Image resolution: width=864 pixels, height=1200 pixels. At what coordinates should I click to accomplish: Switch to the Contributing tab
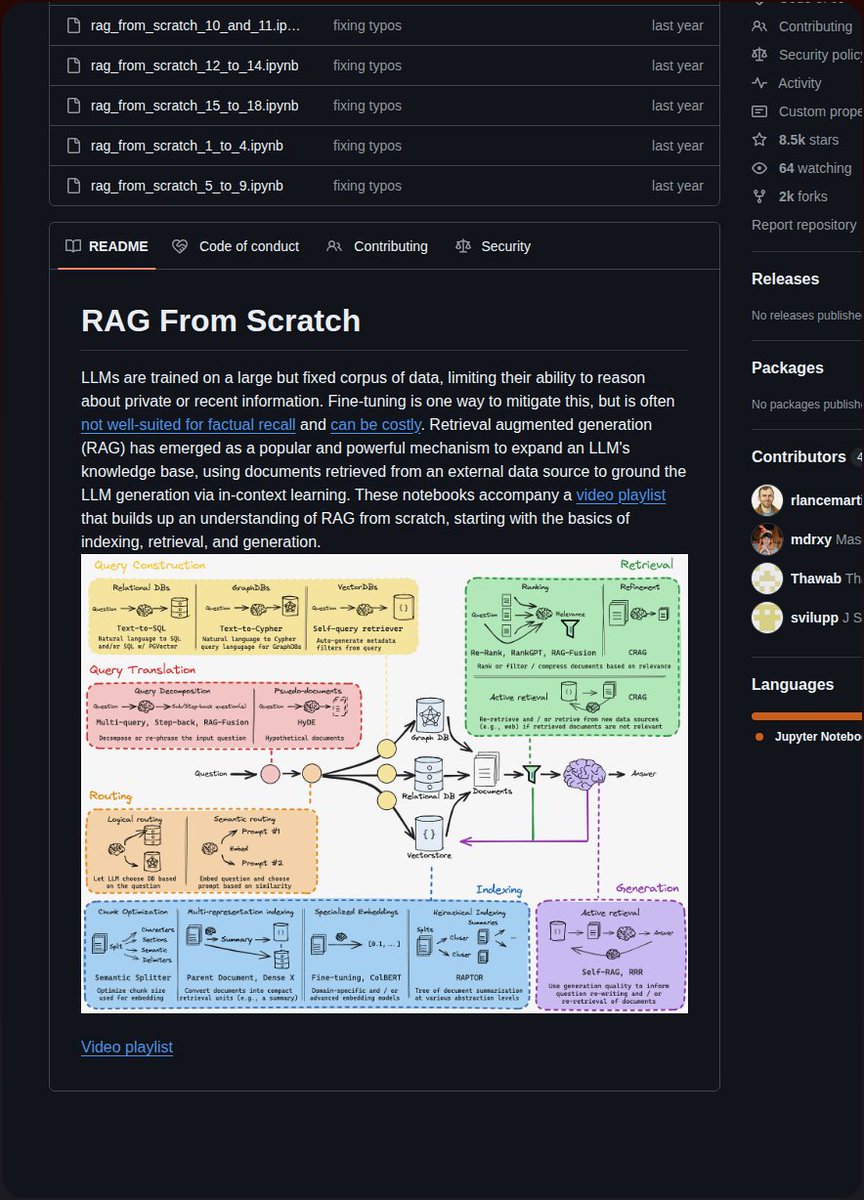coord(377,246)
